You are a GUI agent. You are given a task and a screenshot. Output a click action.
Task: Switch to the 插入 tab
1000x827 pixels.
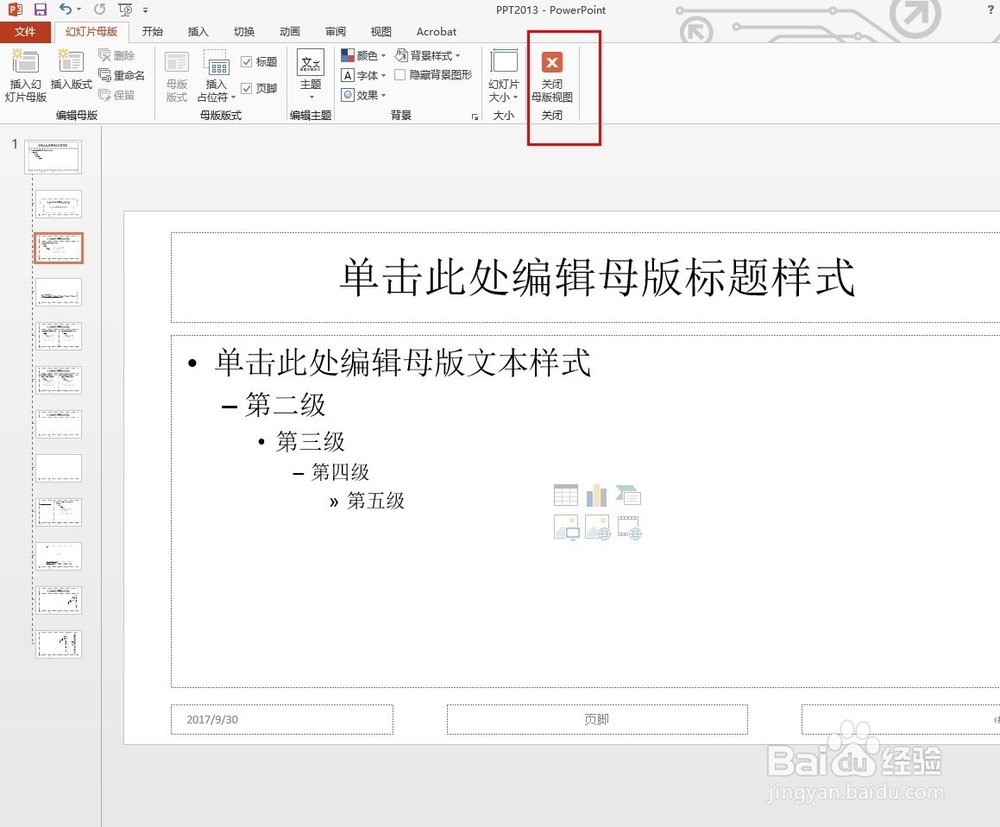tap(198, 31)
